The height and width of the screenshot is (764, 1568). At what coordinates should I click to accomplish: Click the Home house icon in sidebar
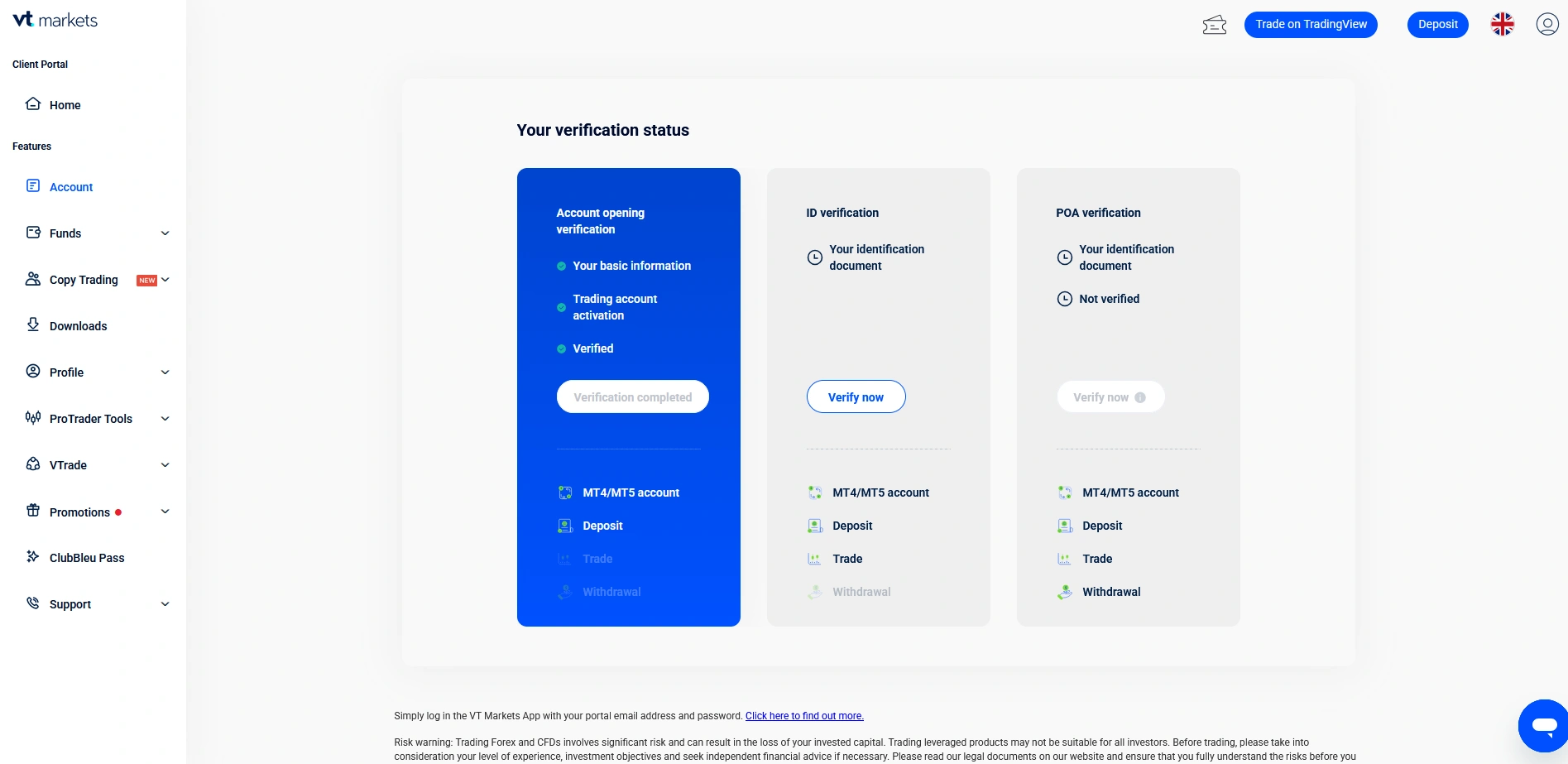tap(33, 104)
